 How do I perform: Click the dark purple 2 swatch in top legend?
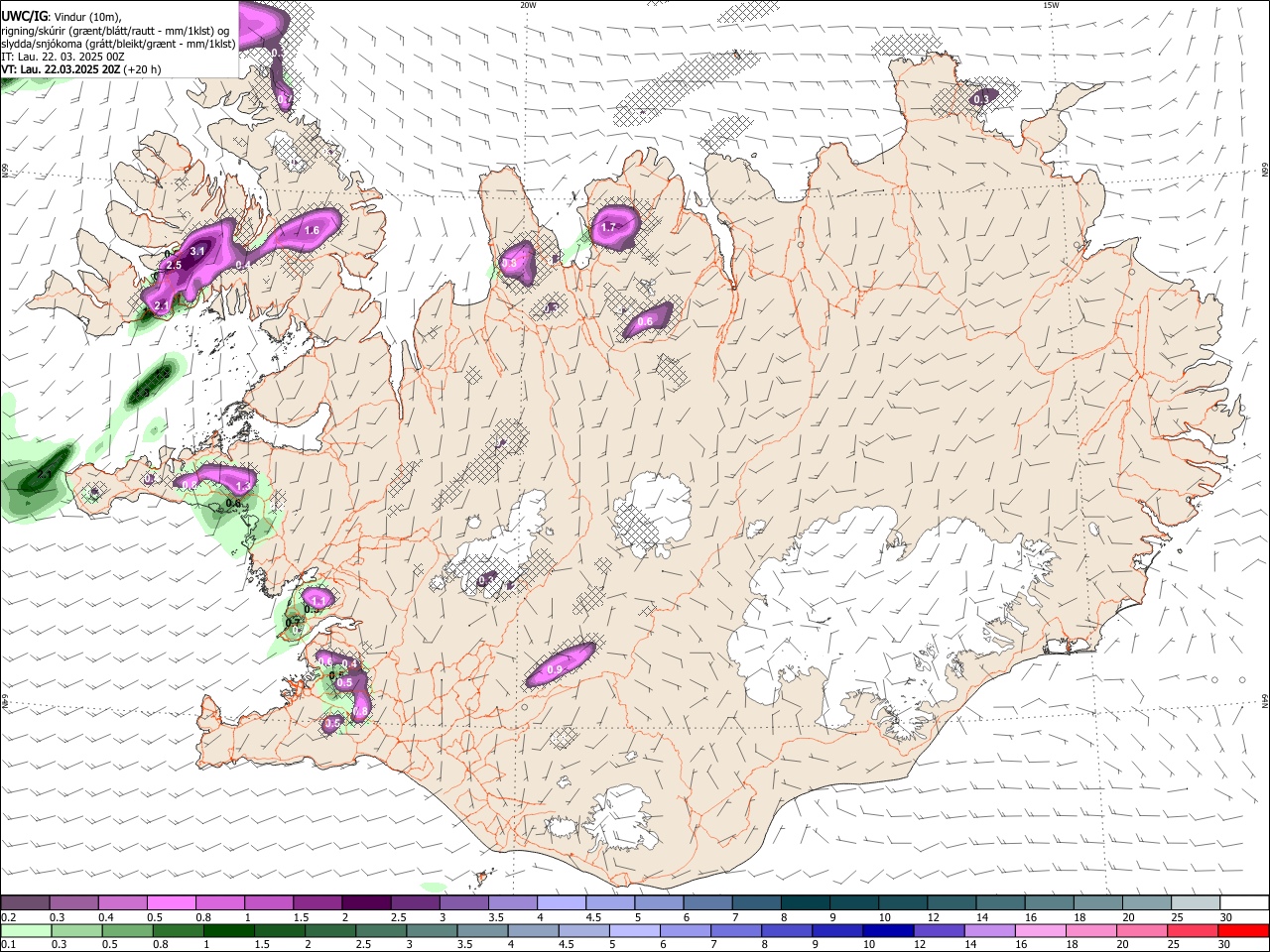pyautogui.click(x=365, y=902)
